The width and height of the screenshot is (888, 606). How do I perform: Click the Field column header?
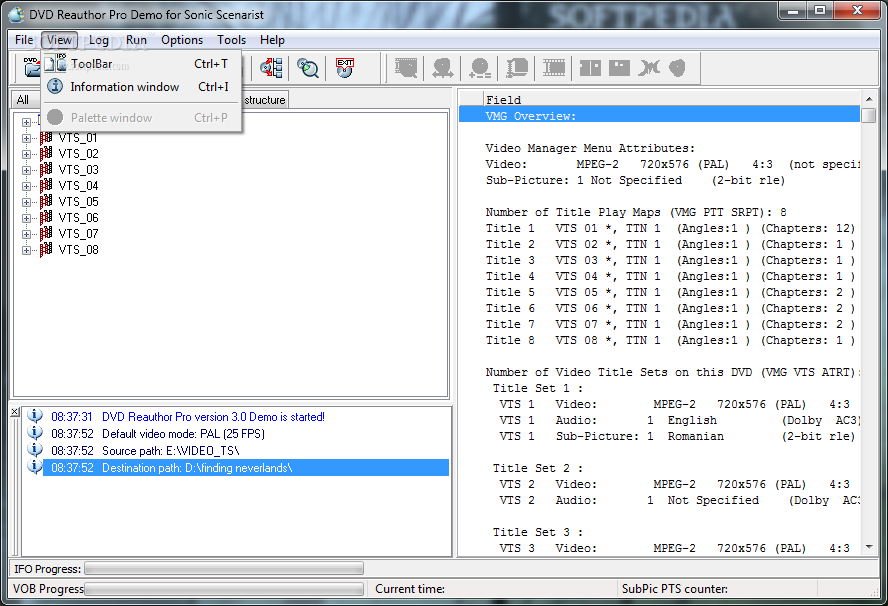(671, 99)
